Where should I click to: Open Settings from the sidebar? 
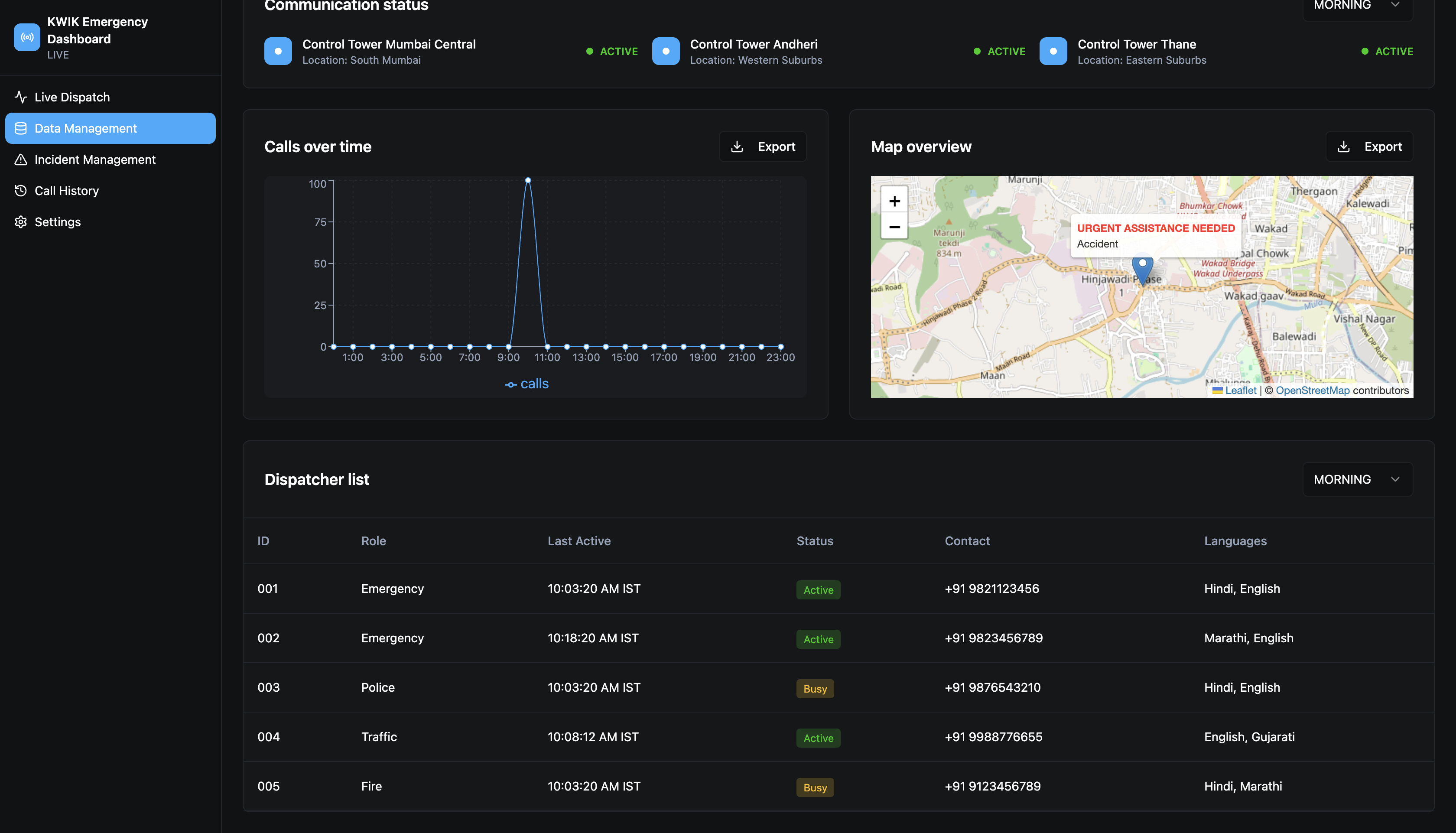click(58, 222)
